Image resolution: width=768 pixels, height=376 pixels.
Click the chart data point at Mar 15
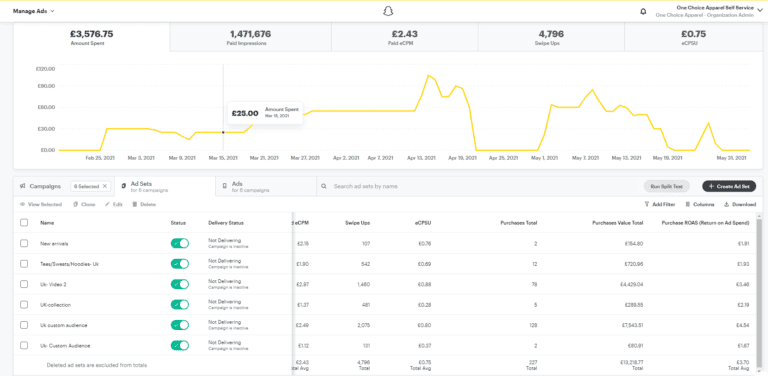coord(223,132)
